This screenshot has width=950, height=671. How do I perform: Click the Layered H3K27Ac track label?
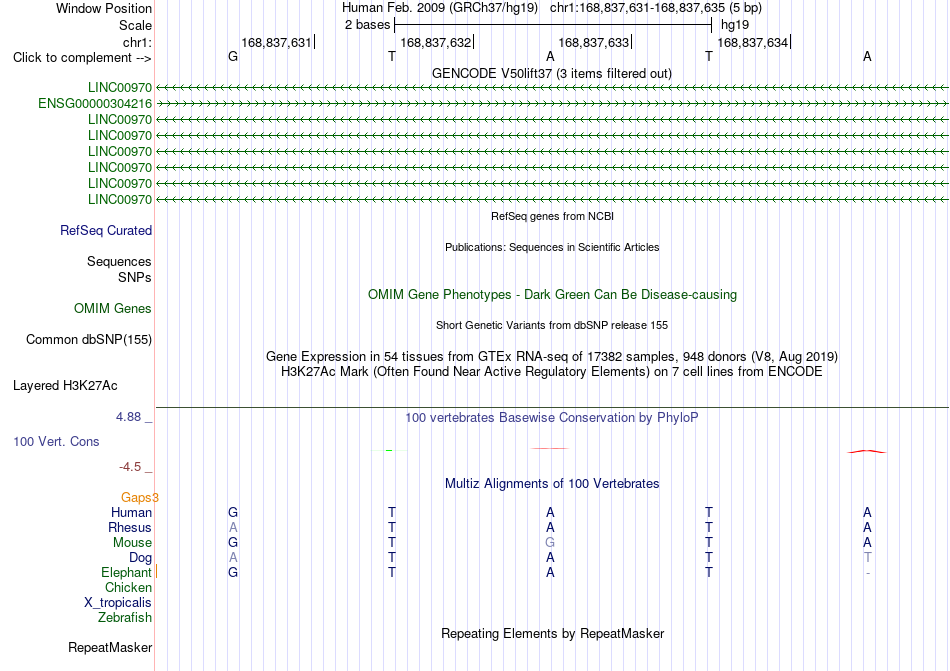coord(65,386)
